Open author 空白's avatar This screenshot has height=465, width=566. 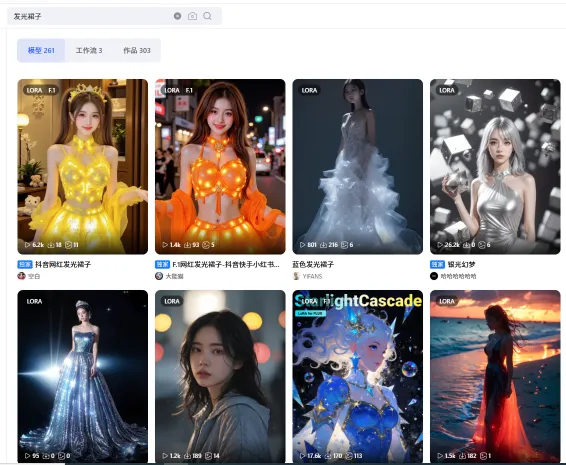click(21, 276)
